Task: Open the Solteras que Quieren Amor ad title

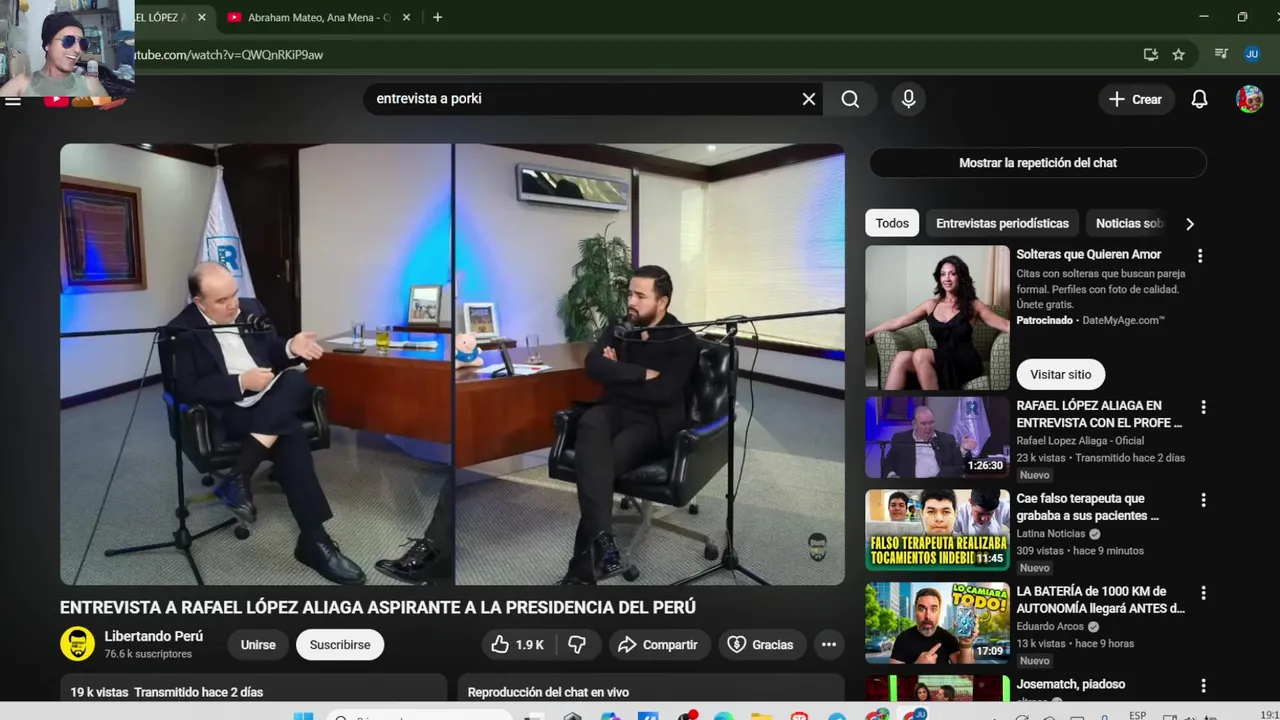Action: tap(1089, 255)
